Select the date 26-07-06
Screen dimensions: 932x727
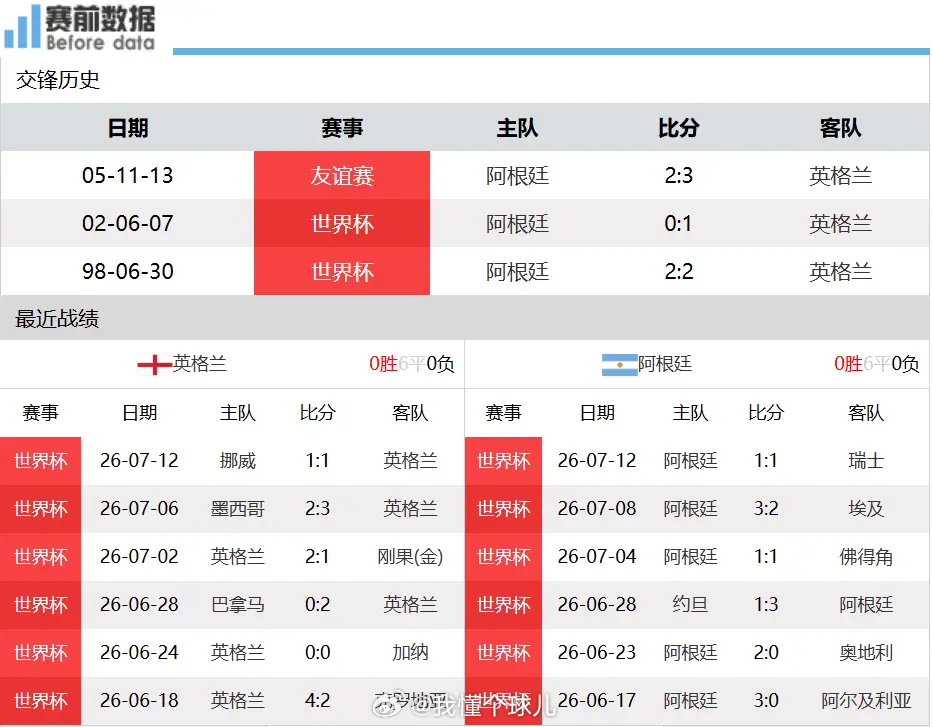(x=139, y=508)
